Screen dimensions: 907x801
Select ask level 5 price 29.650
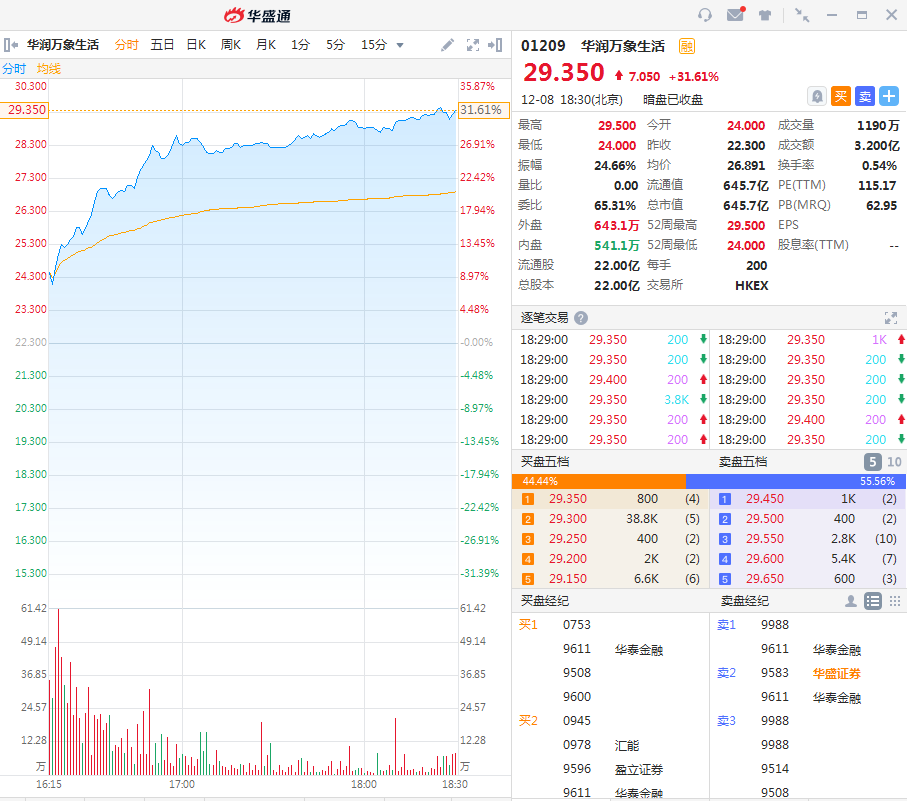765,579
